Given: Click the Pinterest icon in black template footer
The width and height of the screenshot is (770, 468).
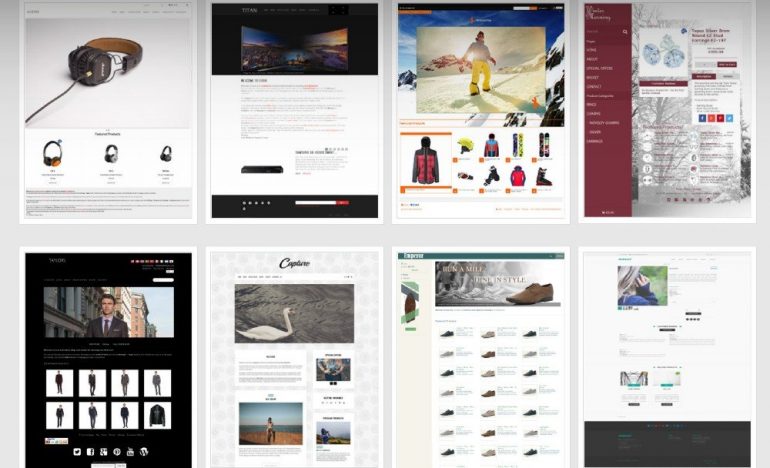Looking at the screenshot, I should coord(117,452).
